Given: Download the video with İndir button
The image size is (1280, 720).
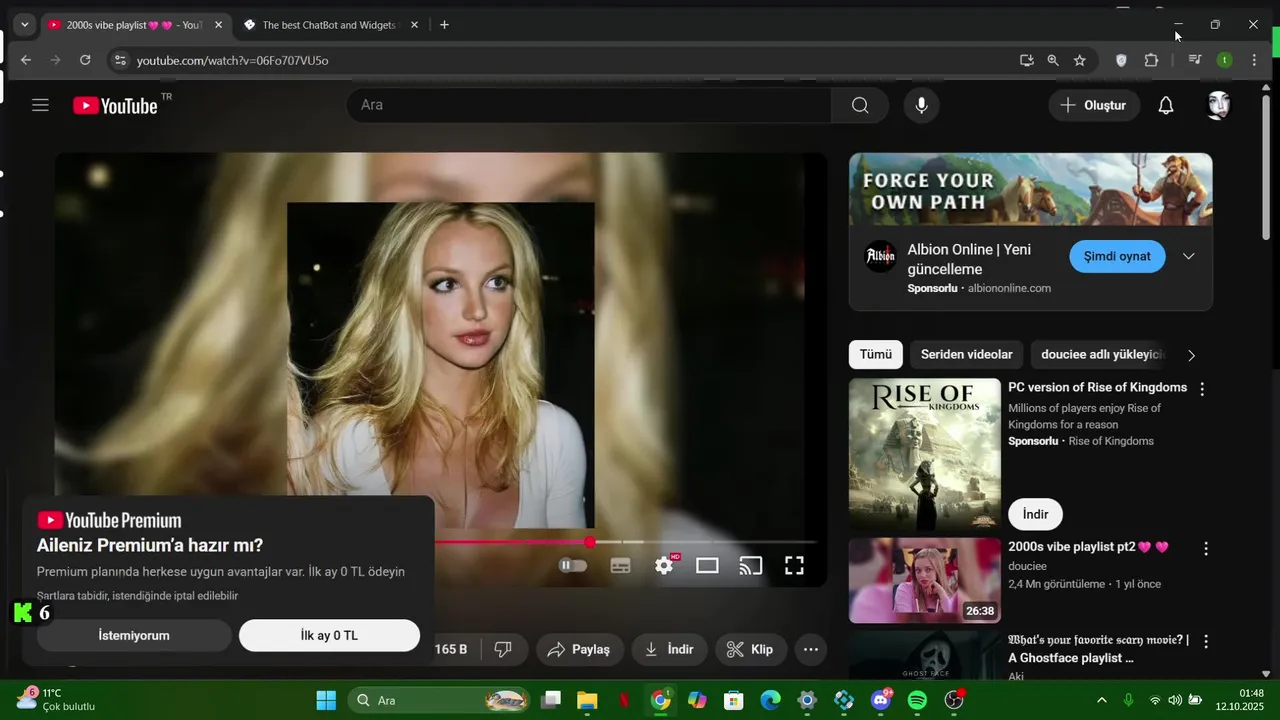Looking at the screenshot, I should click(x=669, y=649).
